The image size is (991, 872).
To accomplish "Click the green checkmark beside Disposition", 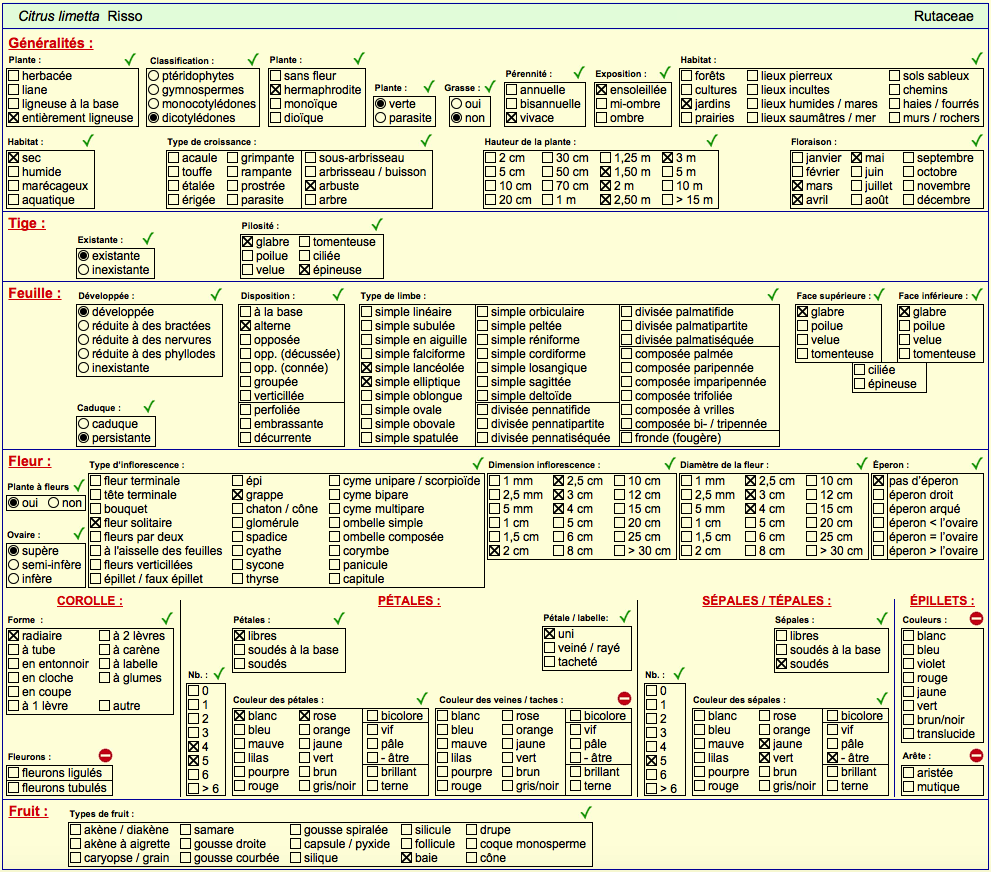I will click(338, 294).
